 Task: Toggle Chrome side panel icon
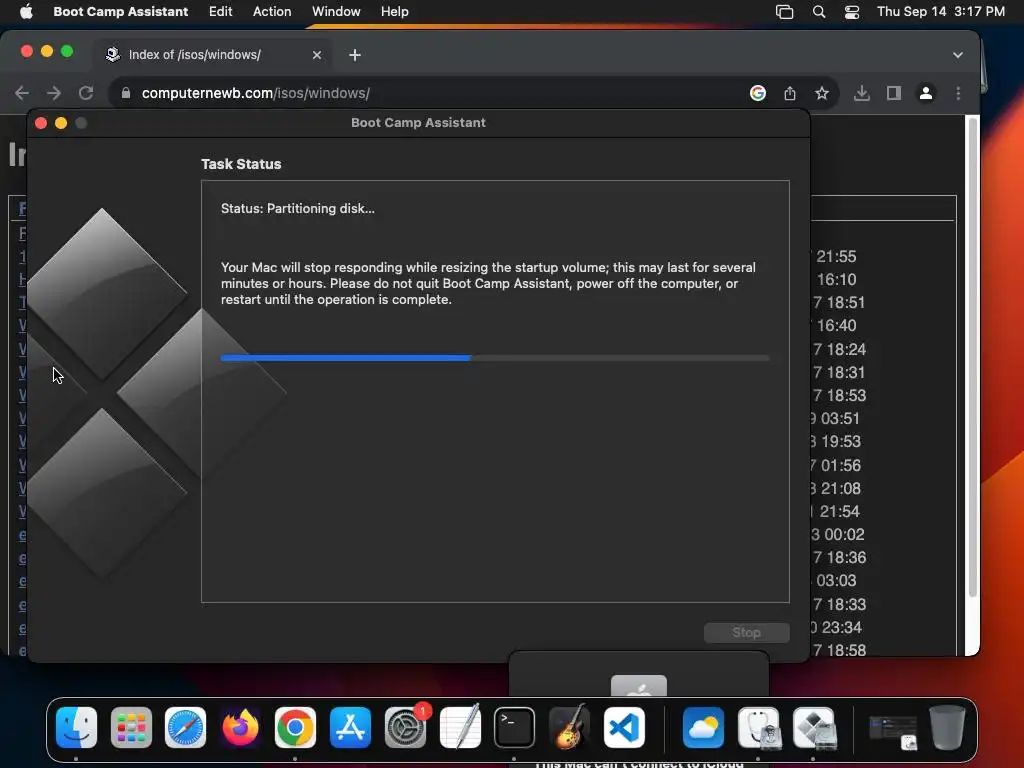(x=893, y=93)
